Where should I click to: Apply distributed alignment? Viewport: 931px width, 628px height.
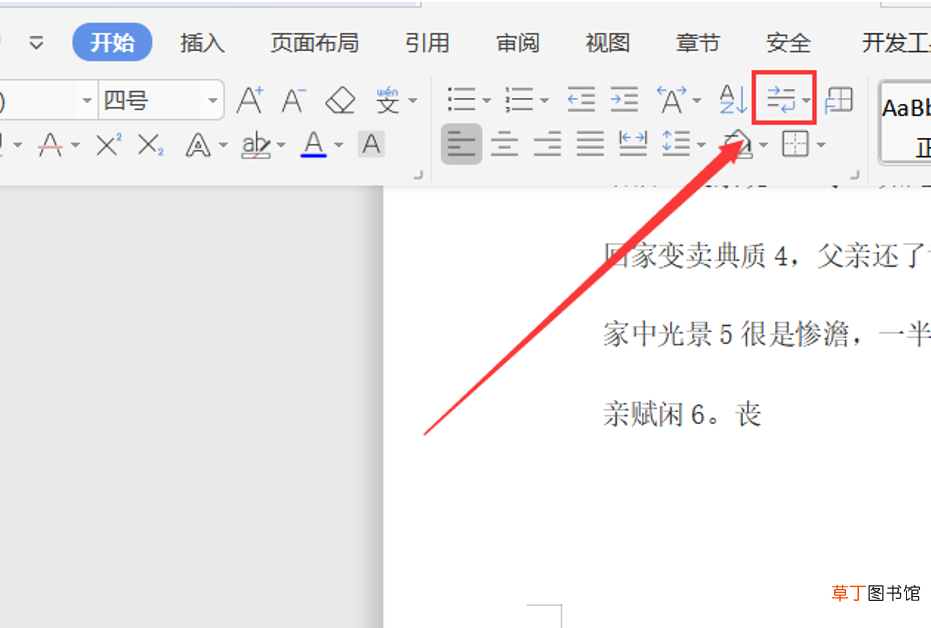pos(633,144)
